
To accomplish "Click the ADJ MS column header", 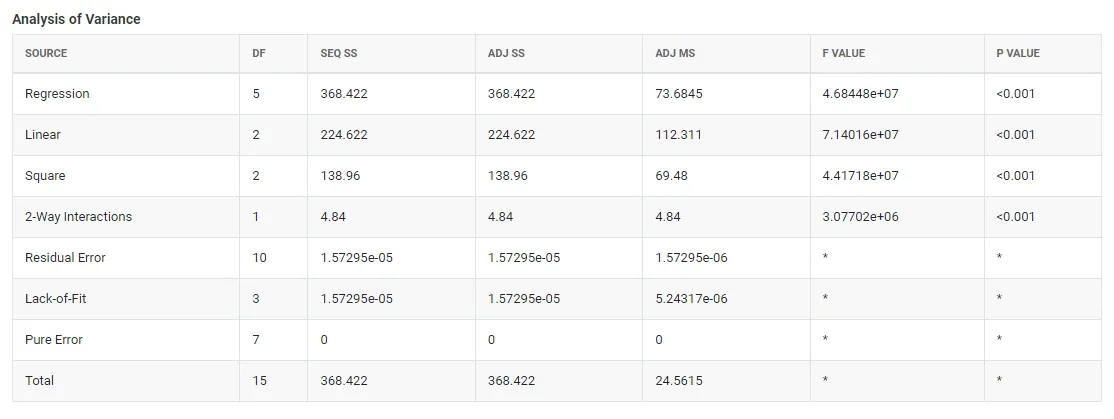I will (675, 53).
